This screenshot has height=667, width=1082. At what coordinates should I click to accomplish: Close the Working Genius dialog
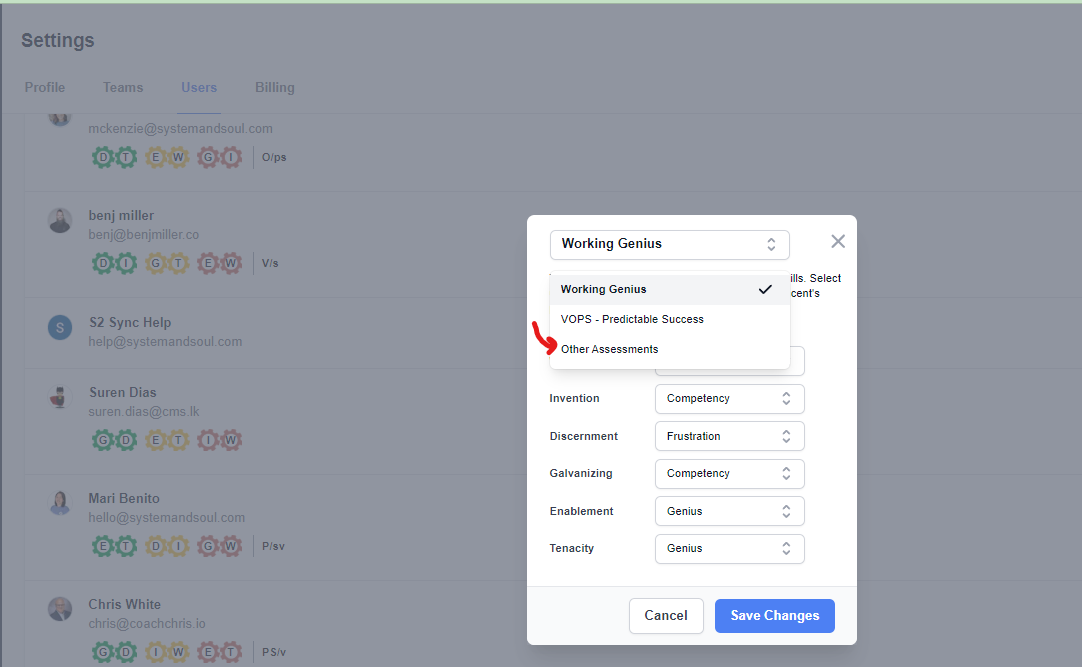[838, 241]
